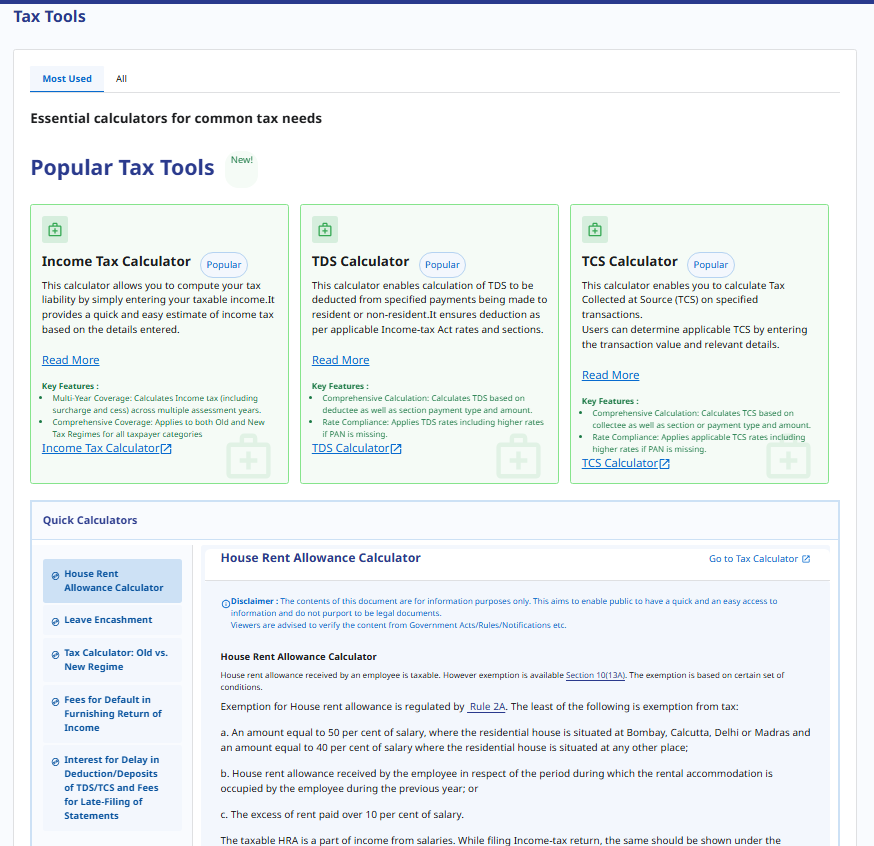The width and height of the screenshot is (874, 846).
Task: Click 'Essential calculators for common tax needs' text
Action: [176, 118]
